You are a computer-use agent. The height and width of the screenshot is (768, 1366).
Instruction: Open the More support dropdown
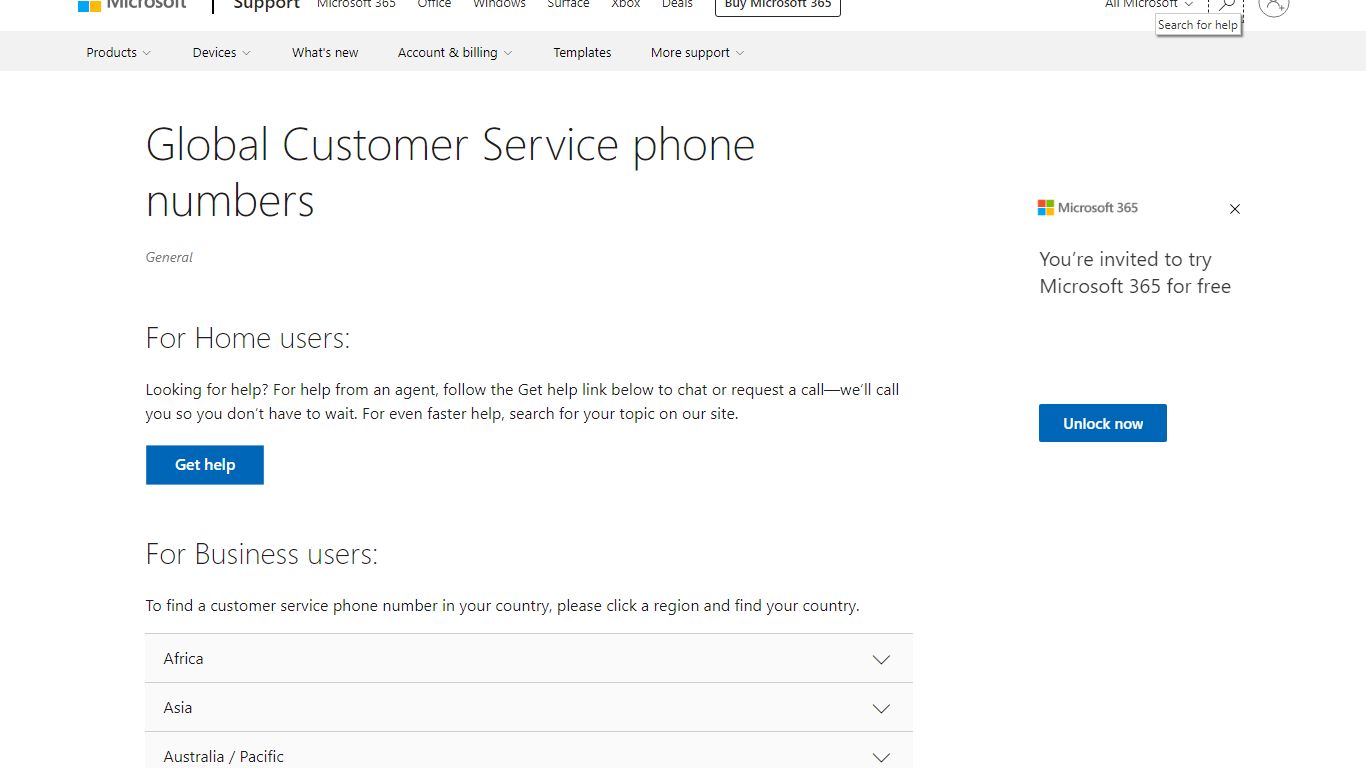click(x=697, y=53)
